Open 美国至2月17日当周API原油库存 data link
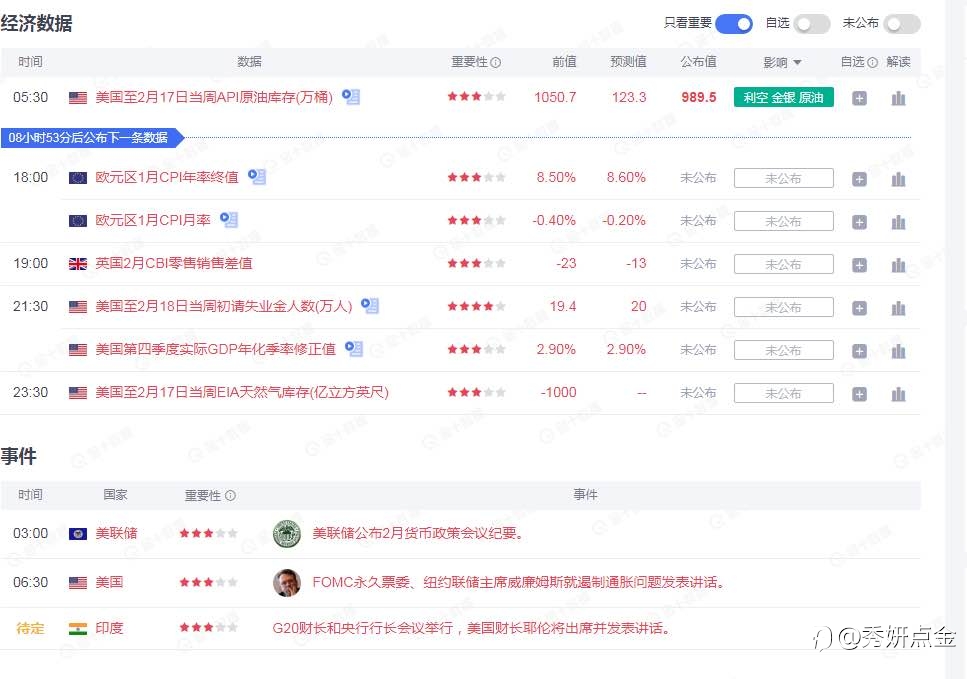 [214, 97]
